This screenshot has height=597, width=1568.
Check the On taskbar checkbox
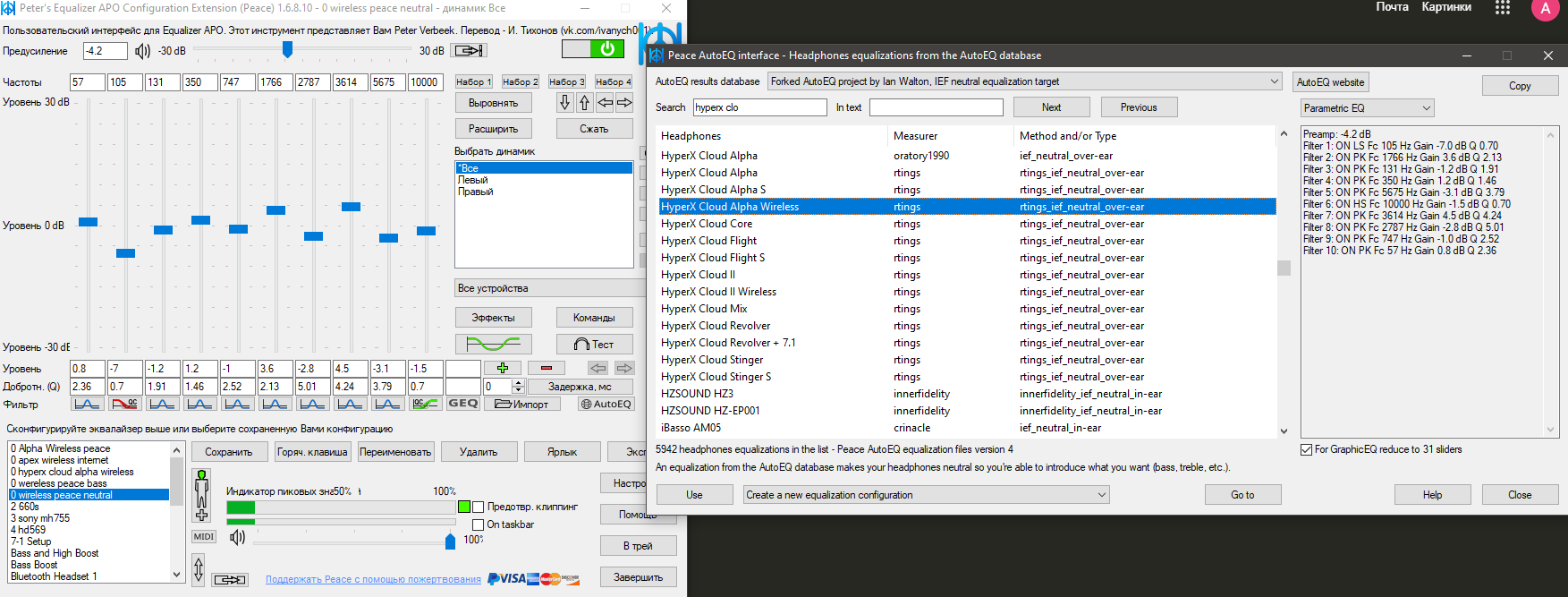[479, 525]
